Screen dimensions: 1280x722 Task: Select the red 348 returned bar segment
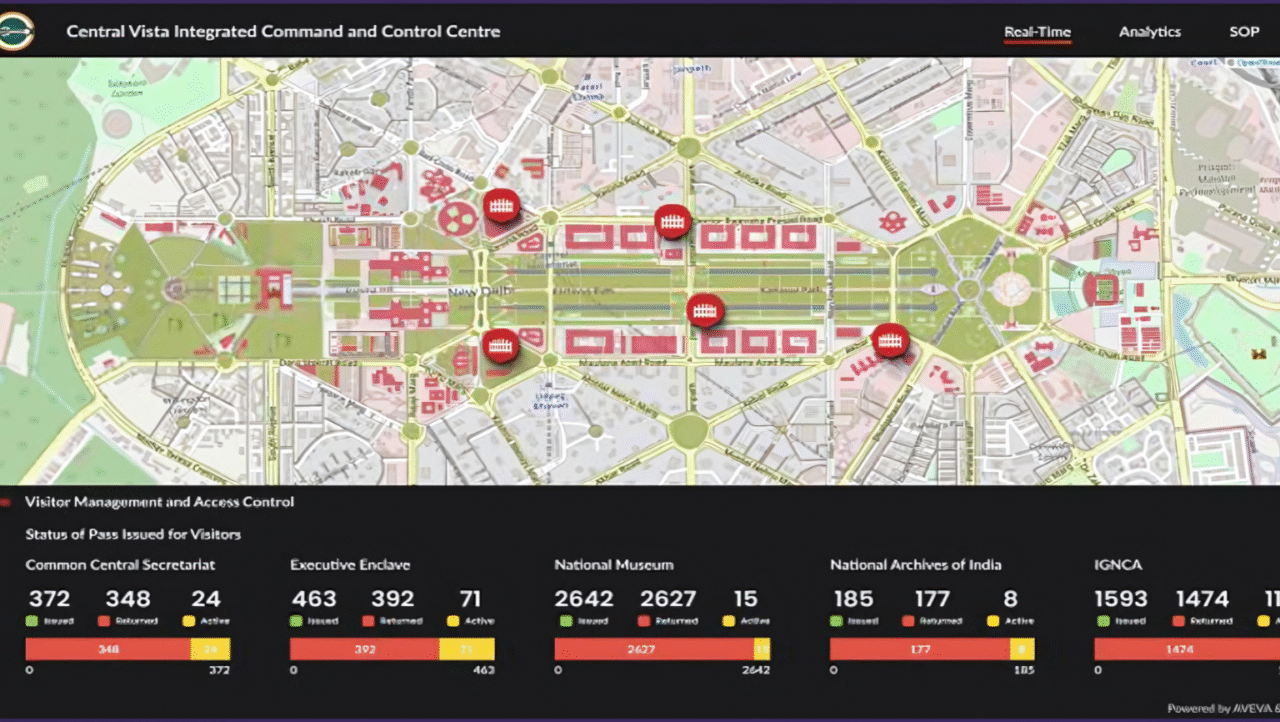click(108, 649)
